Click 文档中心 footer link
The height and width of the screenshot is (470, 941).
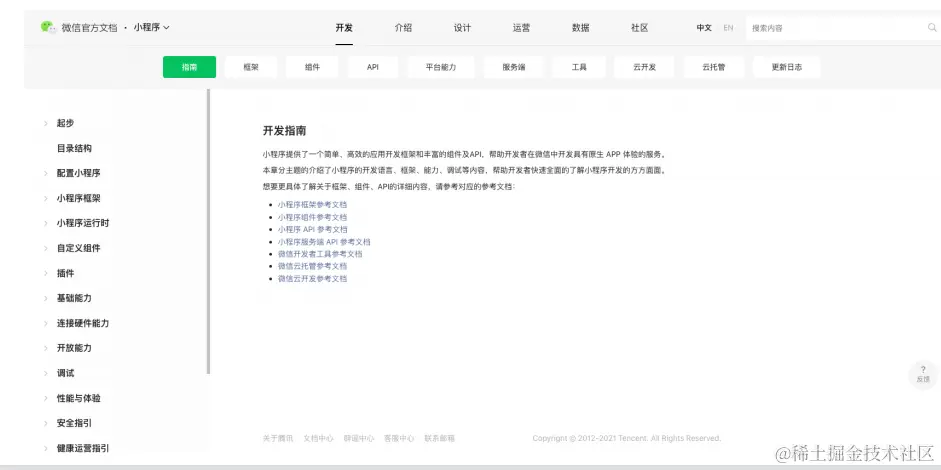click(318, 438)
